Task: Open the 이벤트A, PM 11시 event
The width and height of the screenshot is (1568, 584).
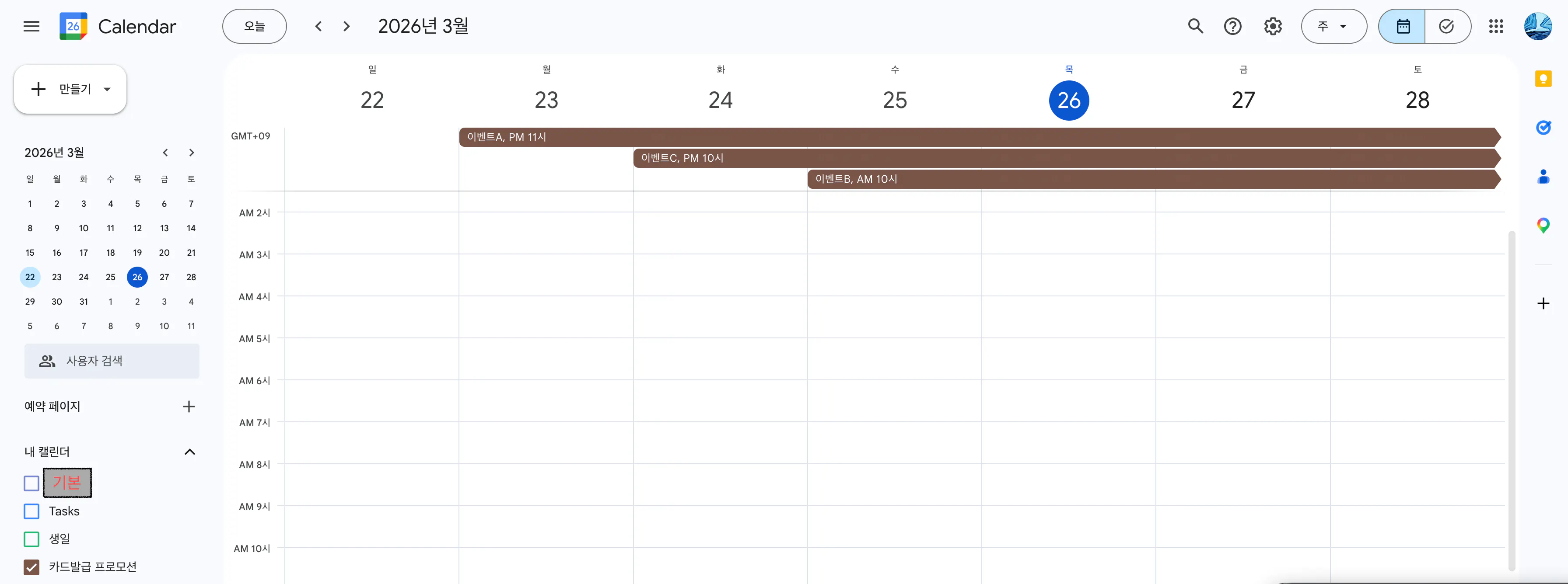Action: tap(980, 137)
